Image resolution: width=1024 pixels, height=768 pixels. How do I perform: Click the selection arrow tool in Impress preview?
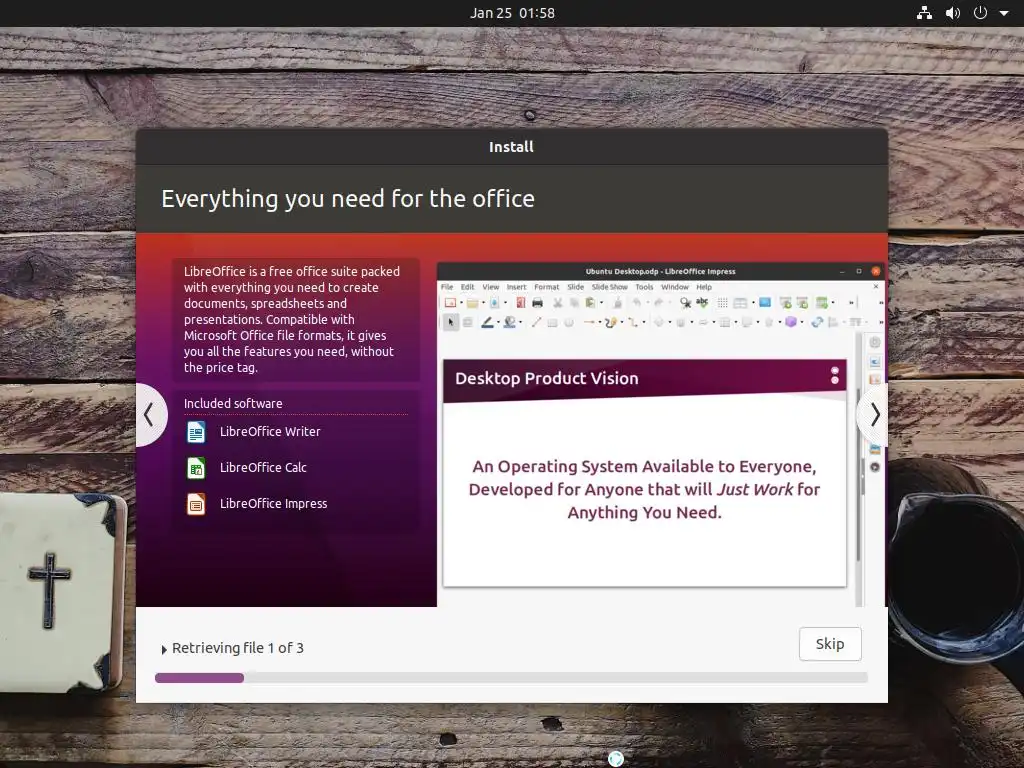(x=451, y=322)
